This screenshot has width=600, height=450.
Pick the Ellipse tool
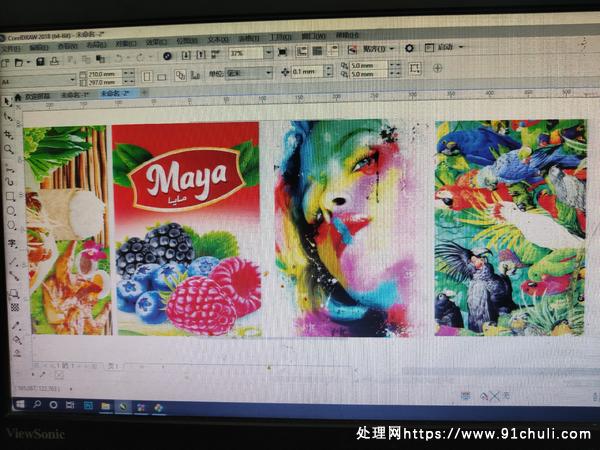[10, 212]
